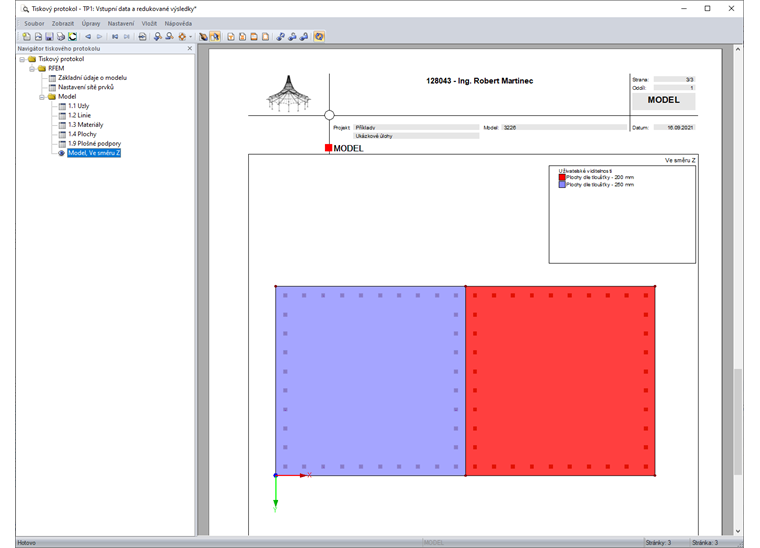This screenshot has height=548, width=760.
Task: Select 1.1 Uzly tree item
Action: click(79, 106)
